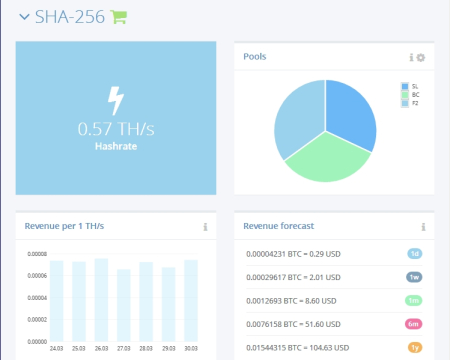The height and width of the screenshot is (360, 450).
Task: Click the 30.03 revenue bar
Action: [x=191, y=301]
